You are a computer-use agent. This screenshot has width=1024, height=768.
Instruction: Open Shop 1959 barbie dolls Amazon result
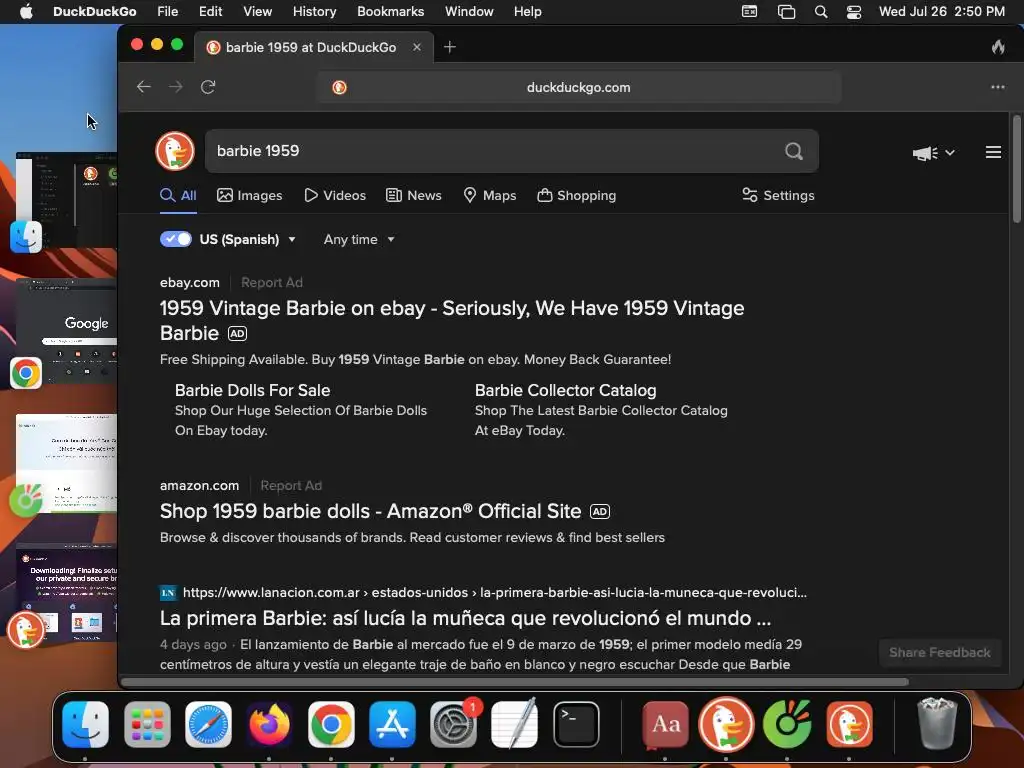tap(370, 511)
